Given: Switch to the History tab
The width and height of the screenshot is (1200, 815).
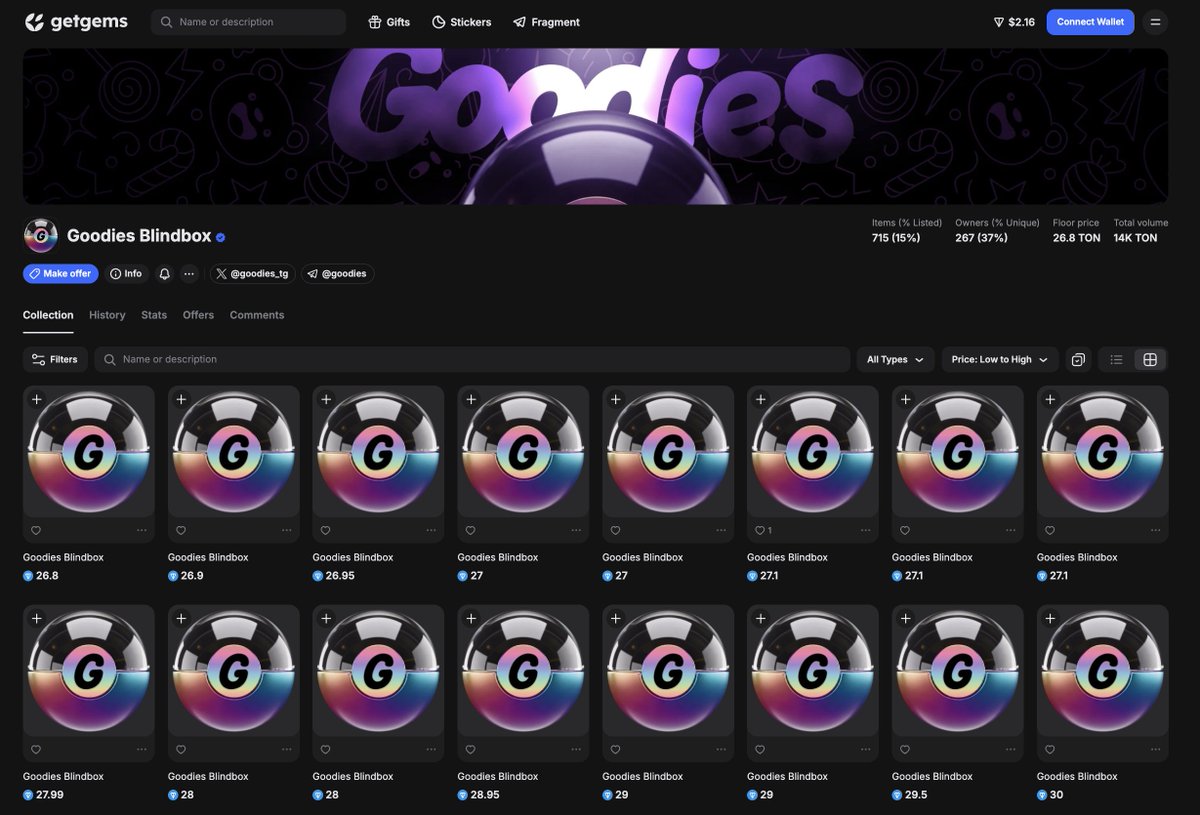Looking at the screenshot, I should (107, 315).
